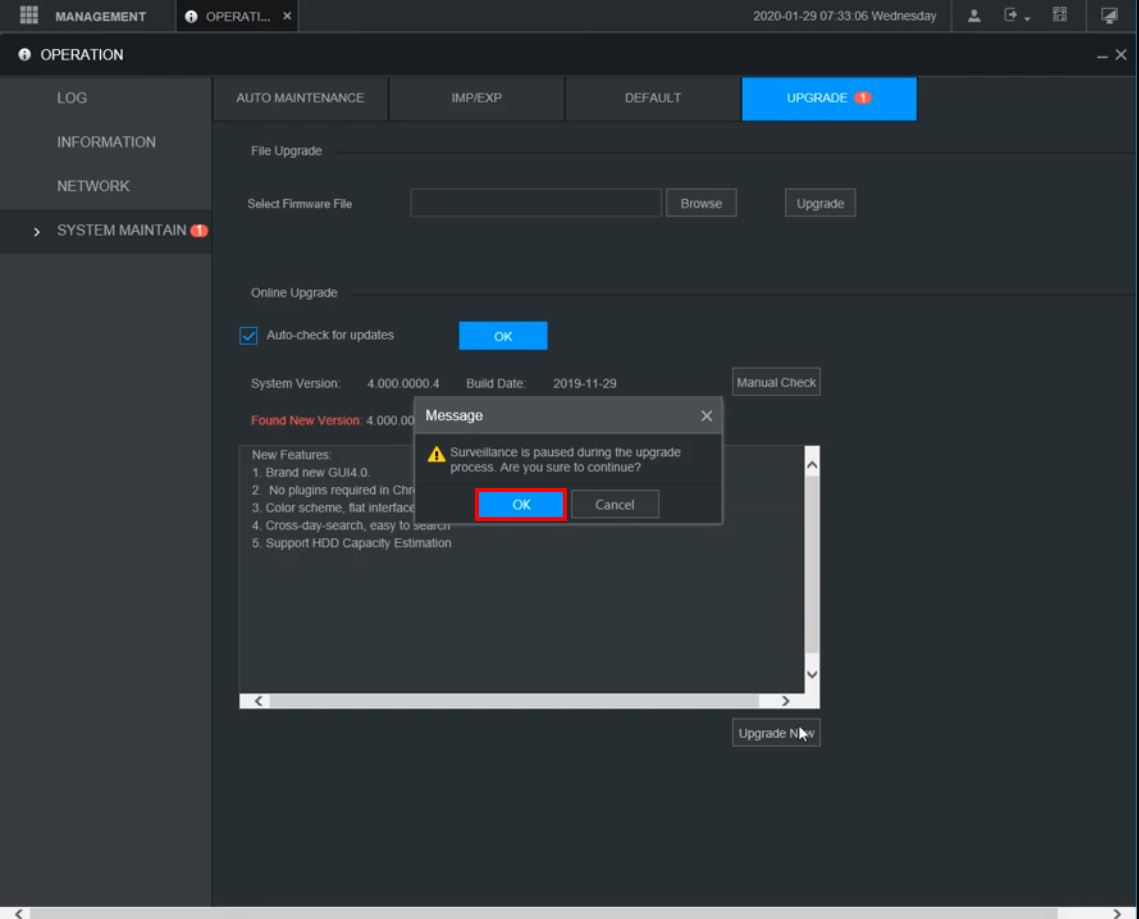This screenshot has height=919, width=1139.
Task: Click Browse to select firmware file
Action: click(x=700, y=203)
